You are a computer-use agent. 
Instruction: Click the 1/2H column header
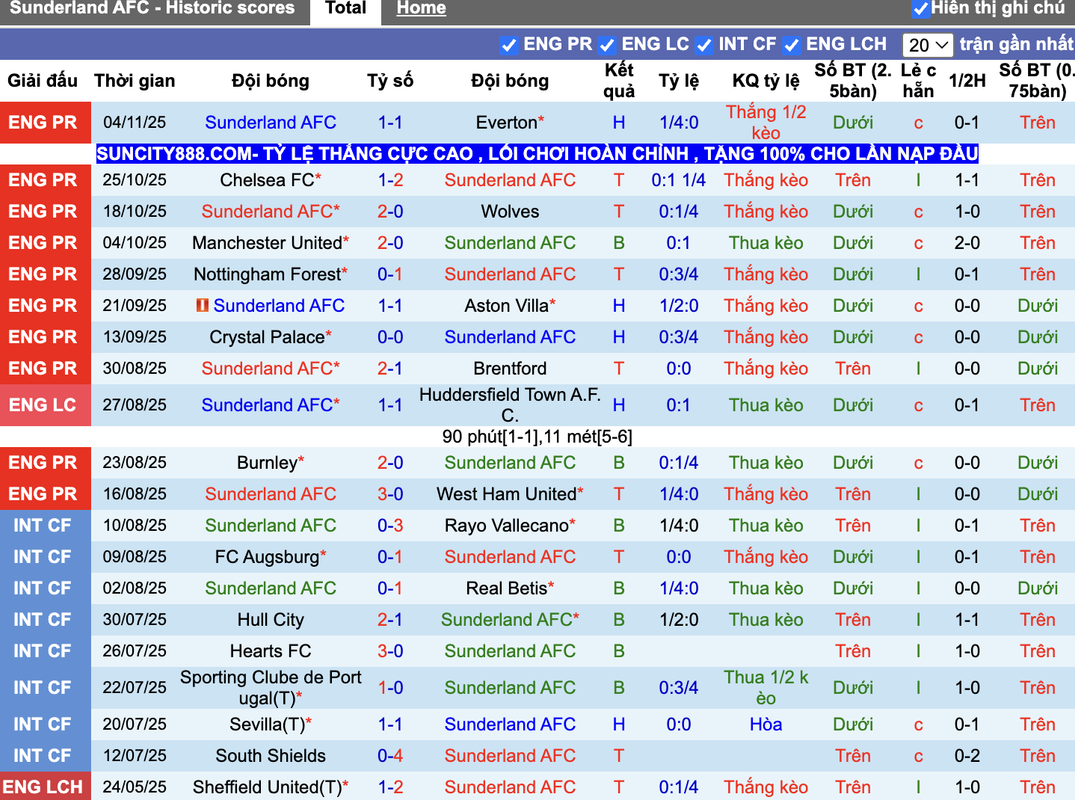[967, 81]
